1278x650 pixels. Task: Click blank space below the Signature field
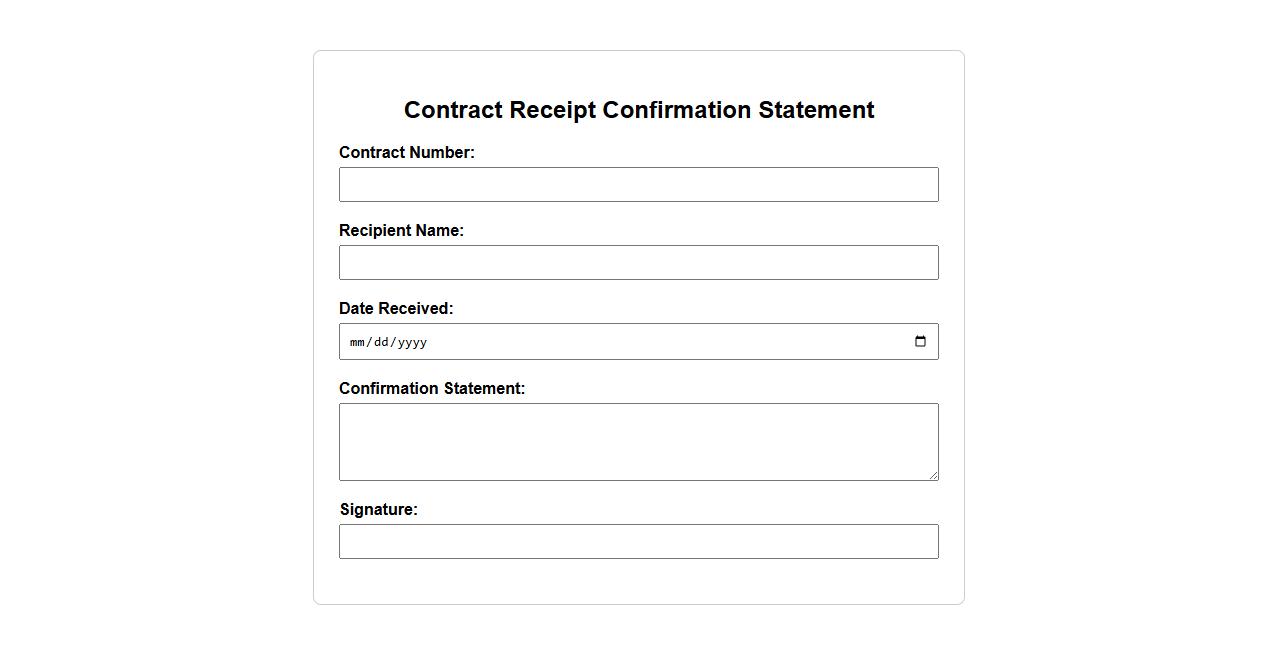(x=638, y=582)
